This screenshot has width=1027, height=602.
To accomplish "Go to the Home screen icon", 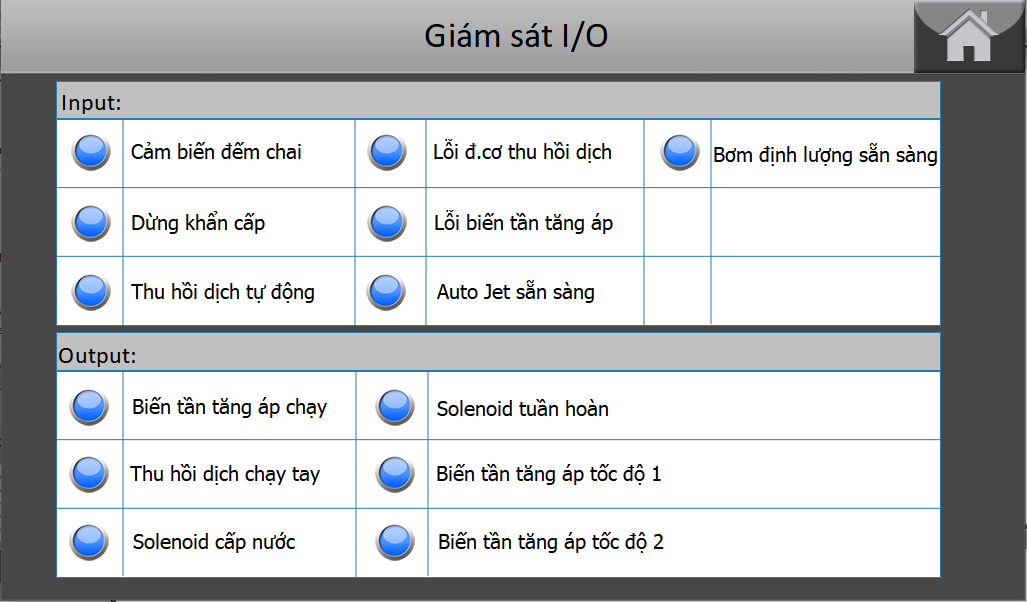I will point(968,36).
